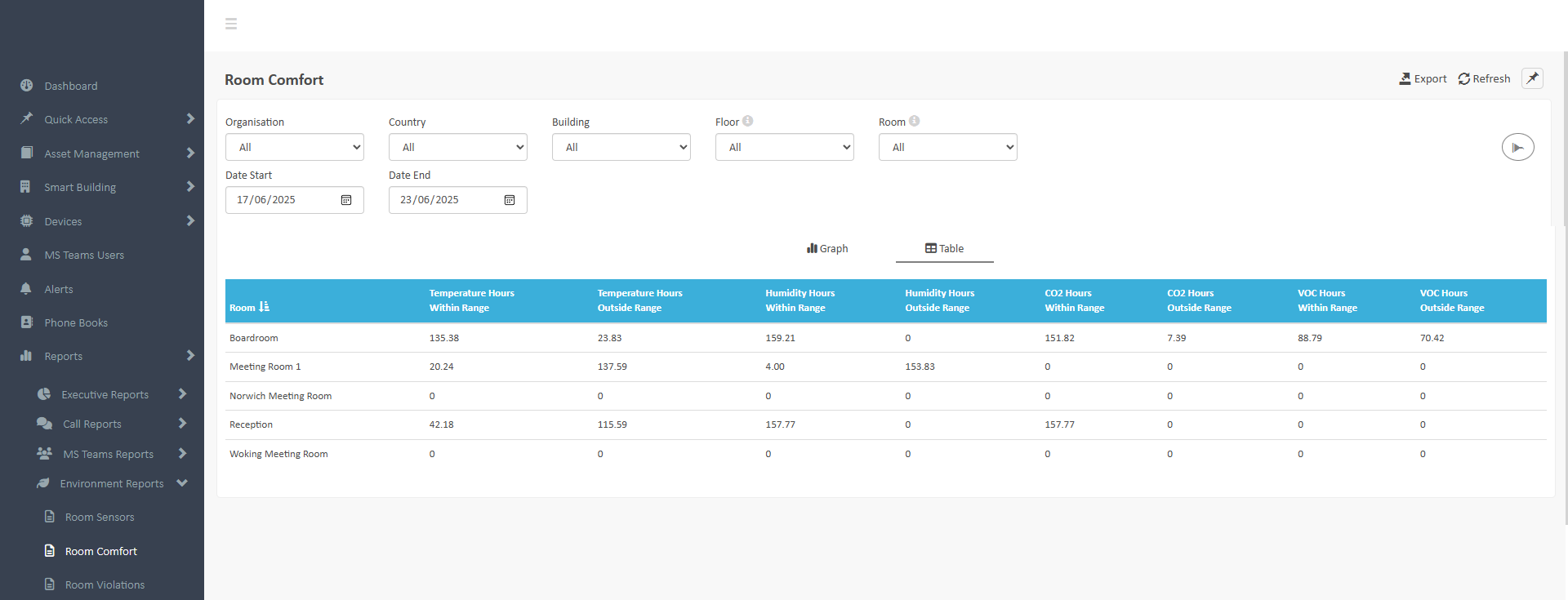Click the Export button
Viewport: 1568px width, 600px height.
[1423, 78]
